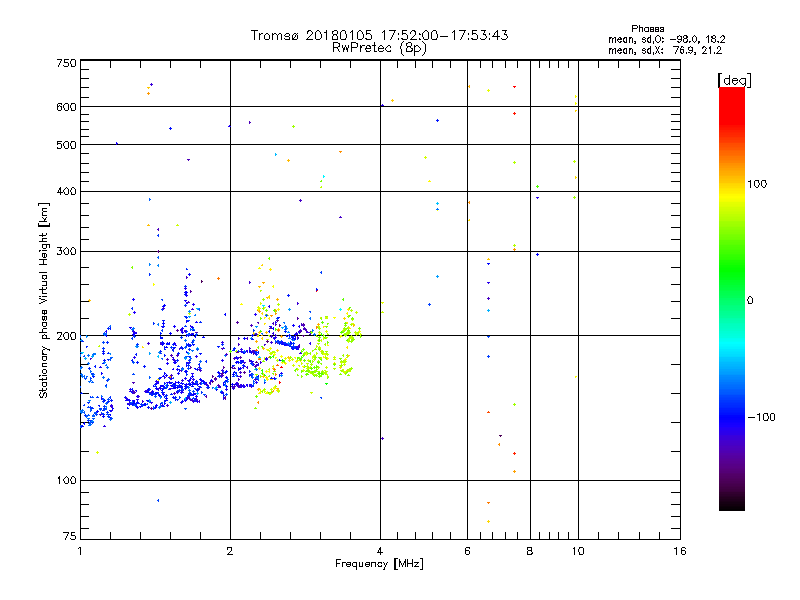Click the 'RwPretec (8p)' subtitle

[x=379, y=48]
